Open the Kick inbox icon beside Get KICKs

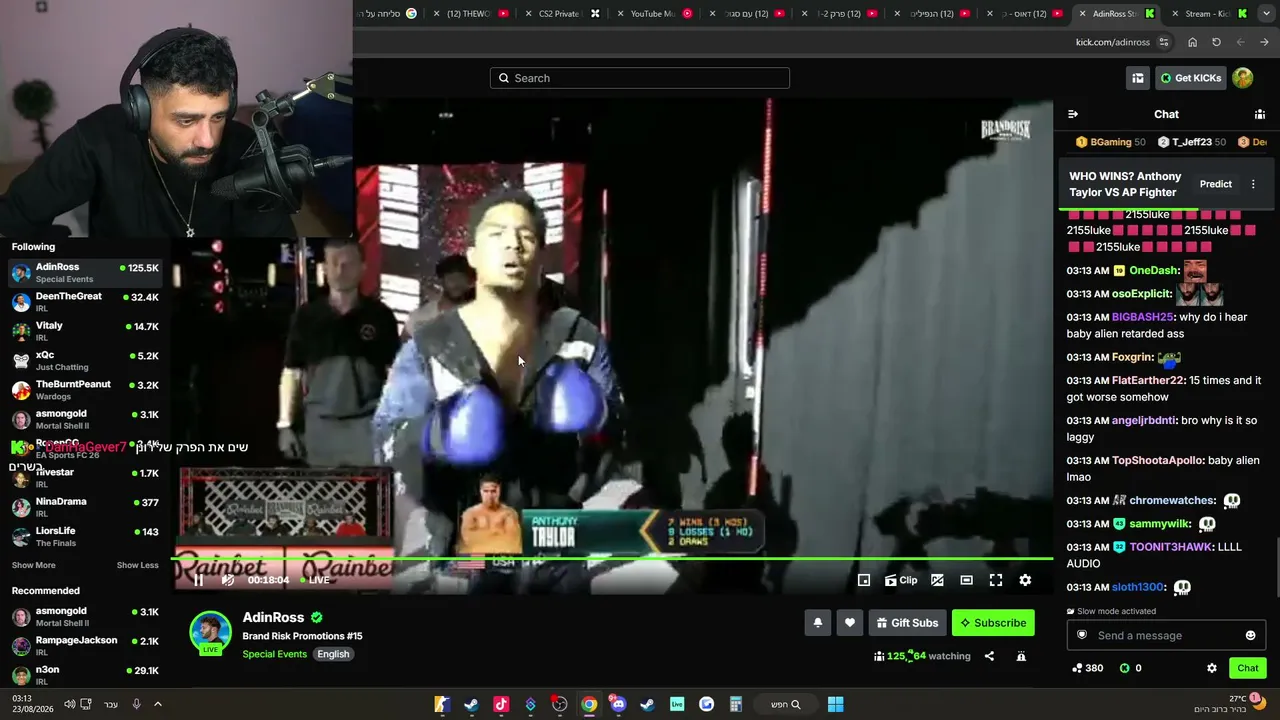point(1138,78)
